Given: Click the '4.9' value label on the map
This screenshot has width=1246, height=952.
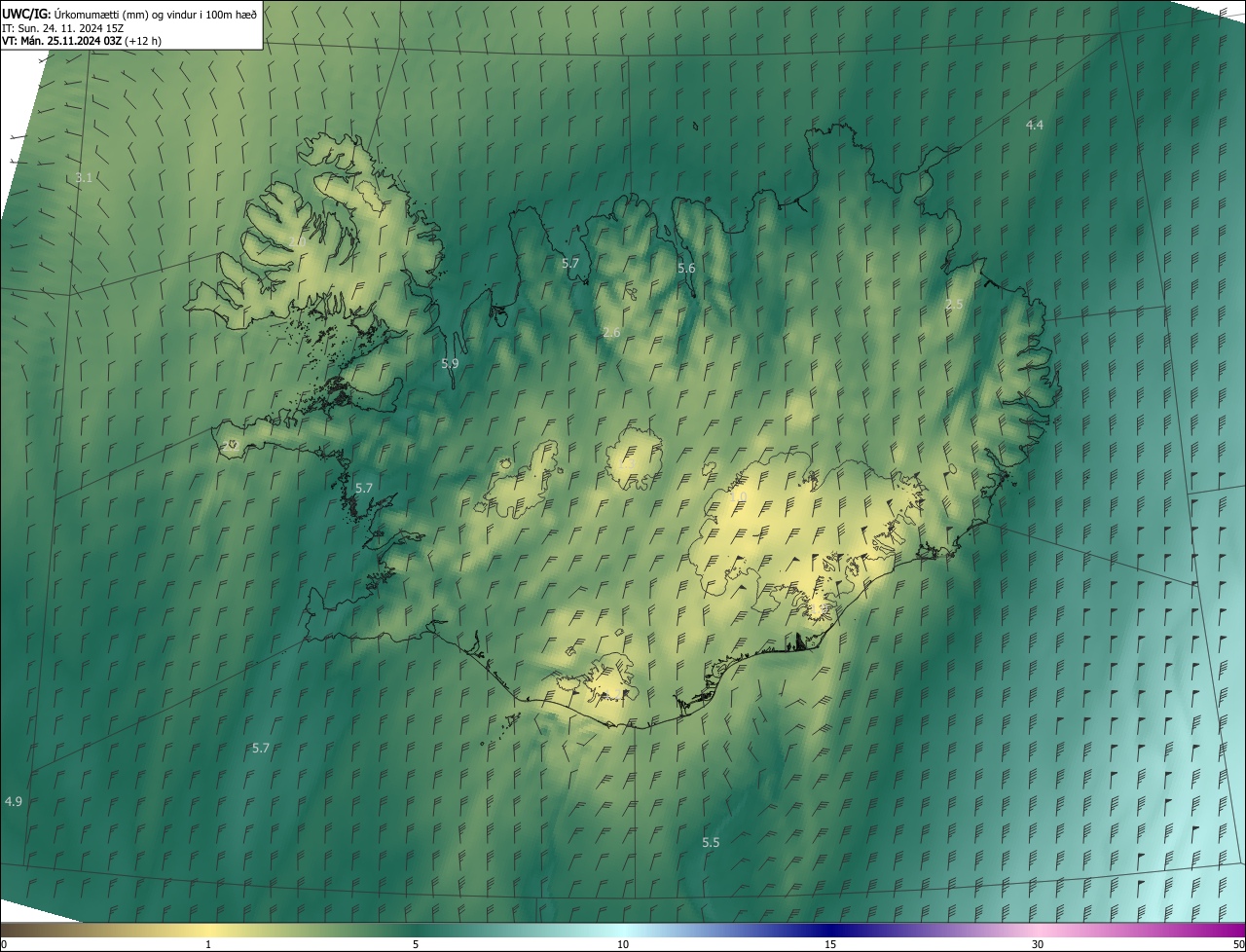Looking at the screenshot, I should 14,801.
